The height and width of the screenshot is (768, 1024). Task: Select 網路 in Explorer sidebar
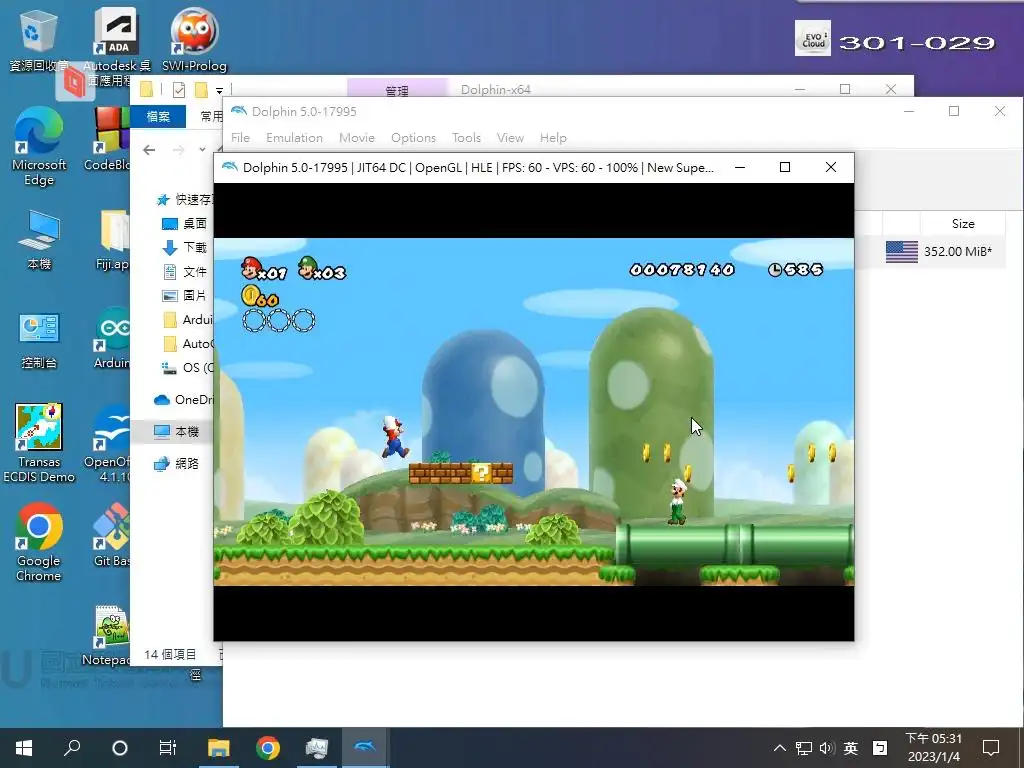[x=176, y=464]
